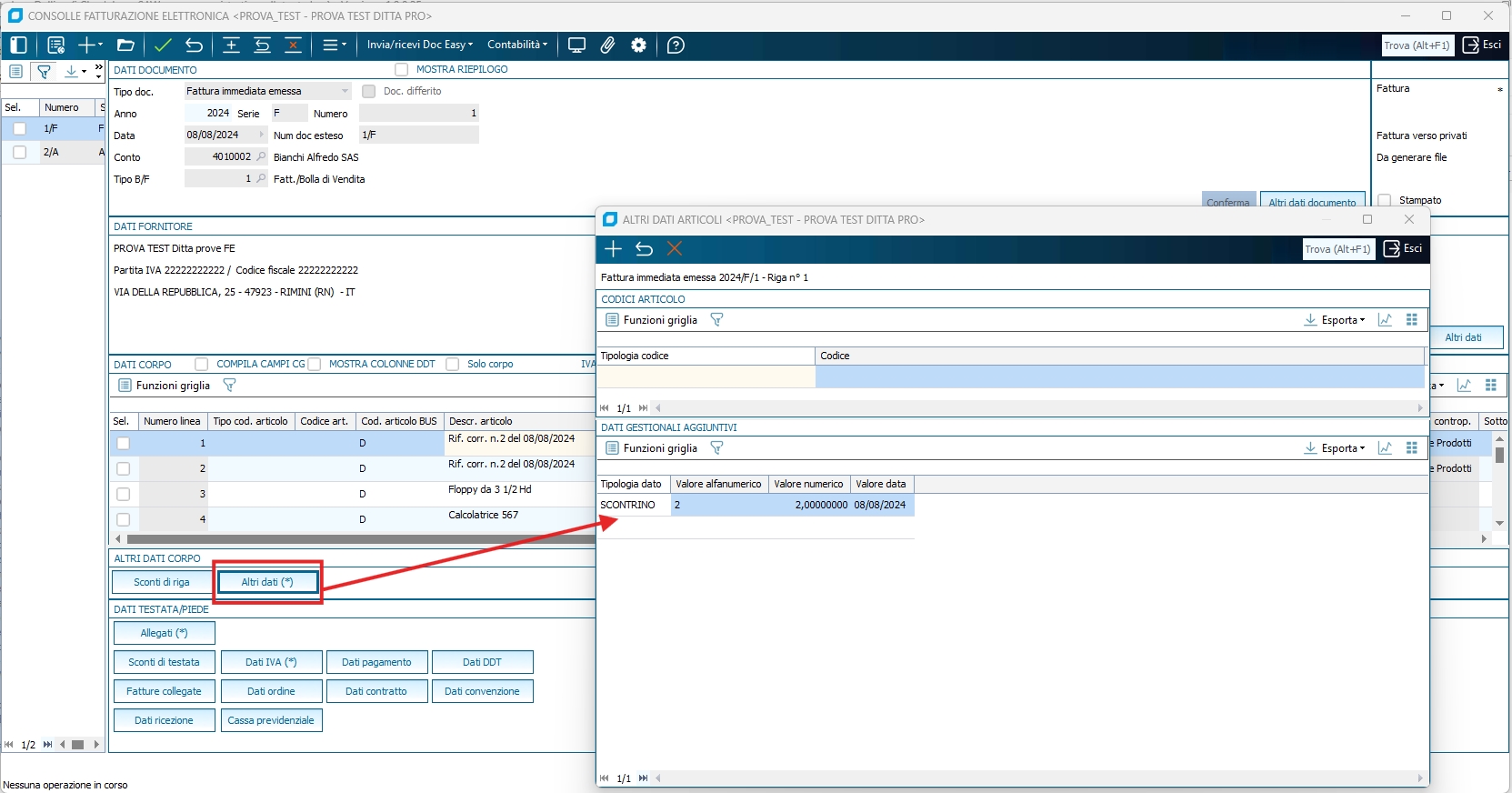Click the paperclip attachments icon in toolbar
Viewport: 1512px width, 793px height.
pyautogui.click(x=607, y=45)
